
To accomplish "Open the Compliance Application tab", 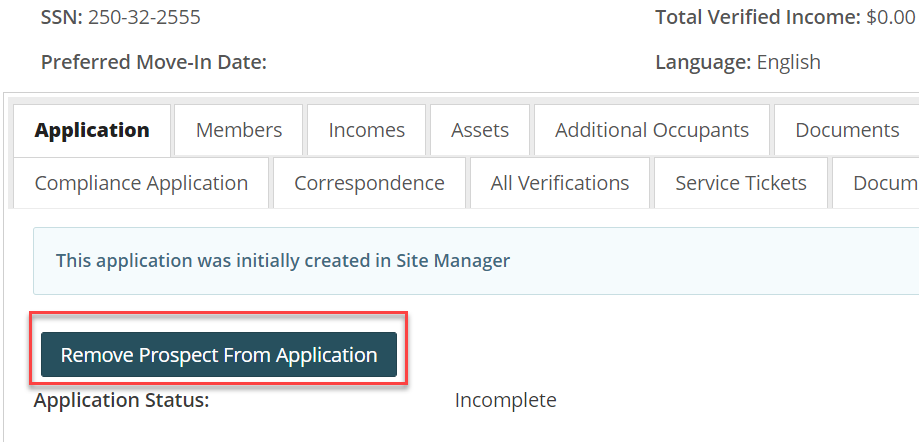I will tap(141, 183).
